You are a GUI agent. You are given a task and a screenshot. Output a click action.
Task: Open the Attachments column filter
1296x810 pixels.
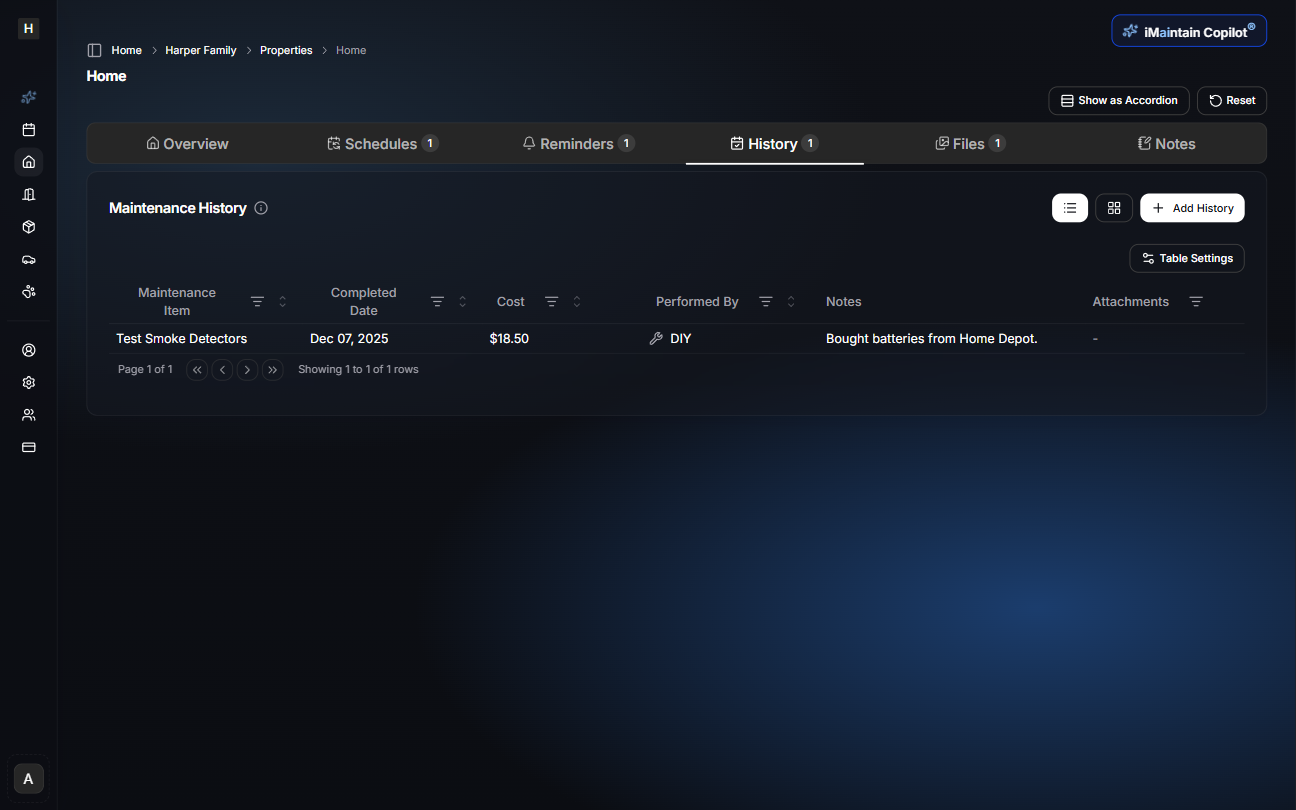[1196, 301]
